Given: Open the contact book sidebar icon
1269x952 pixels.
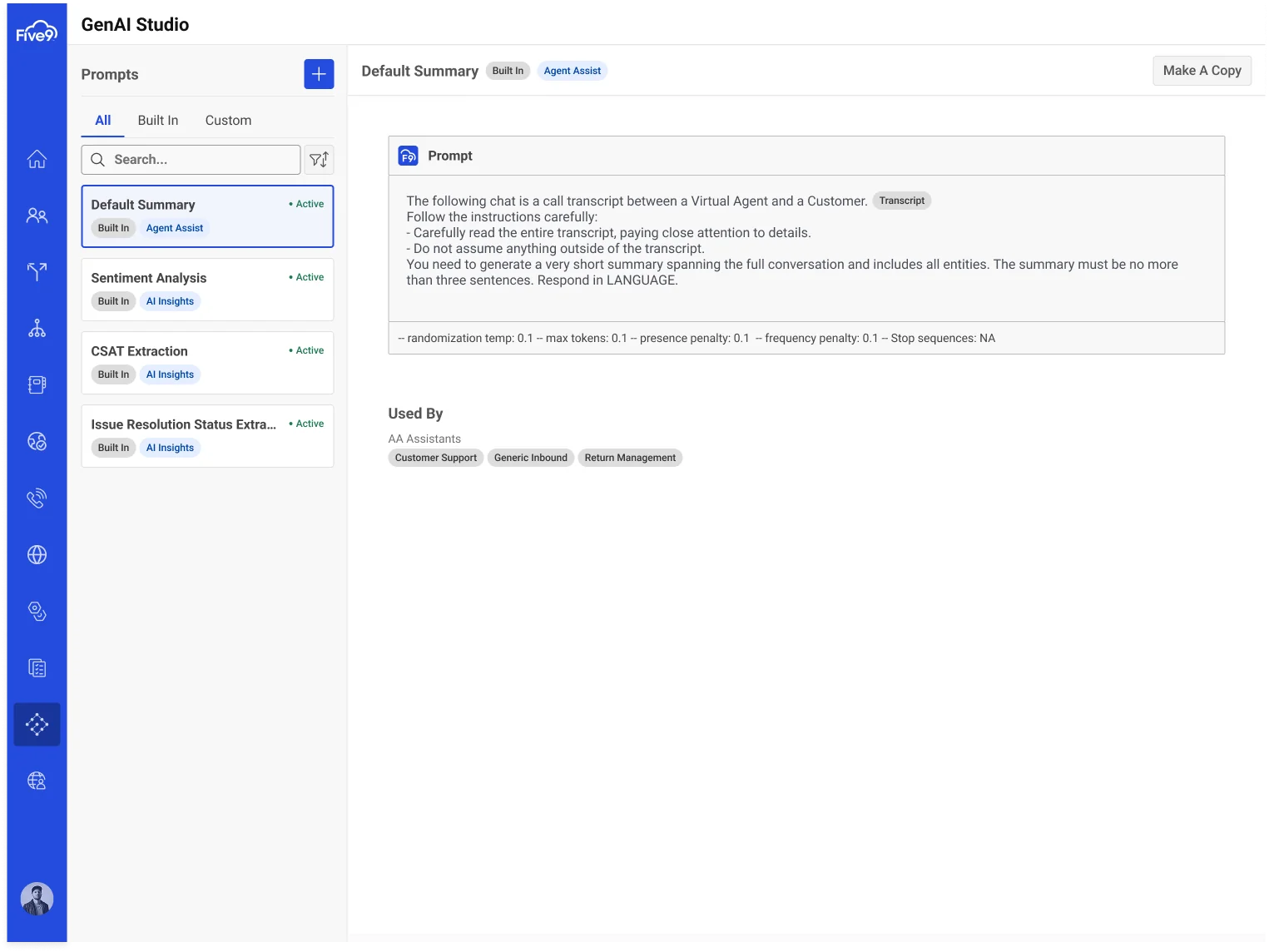Looking at the screenshot, I should 37,384.
